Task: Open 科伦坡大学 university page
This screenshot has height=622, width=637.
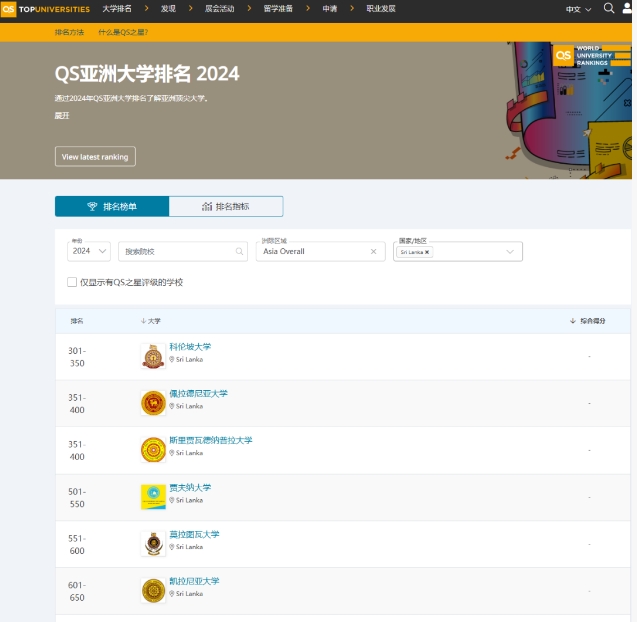Action: (190, 347)
